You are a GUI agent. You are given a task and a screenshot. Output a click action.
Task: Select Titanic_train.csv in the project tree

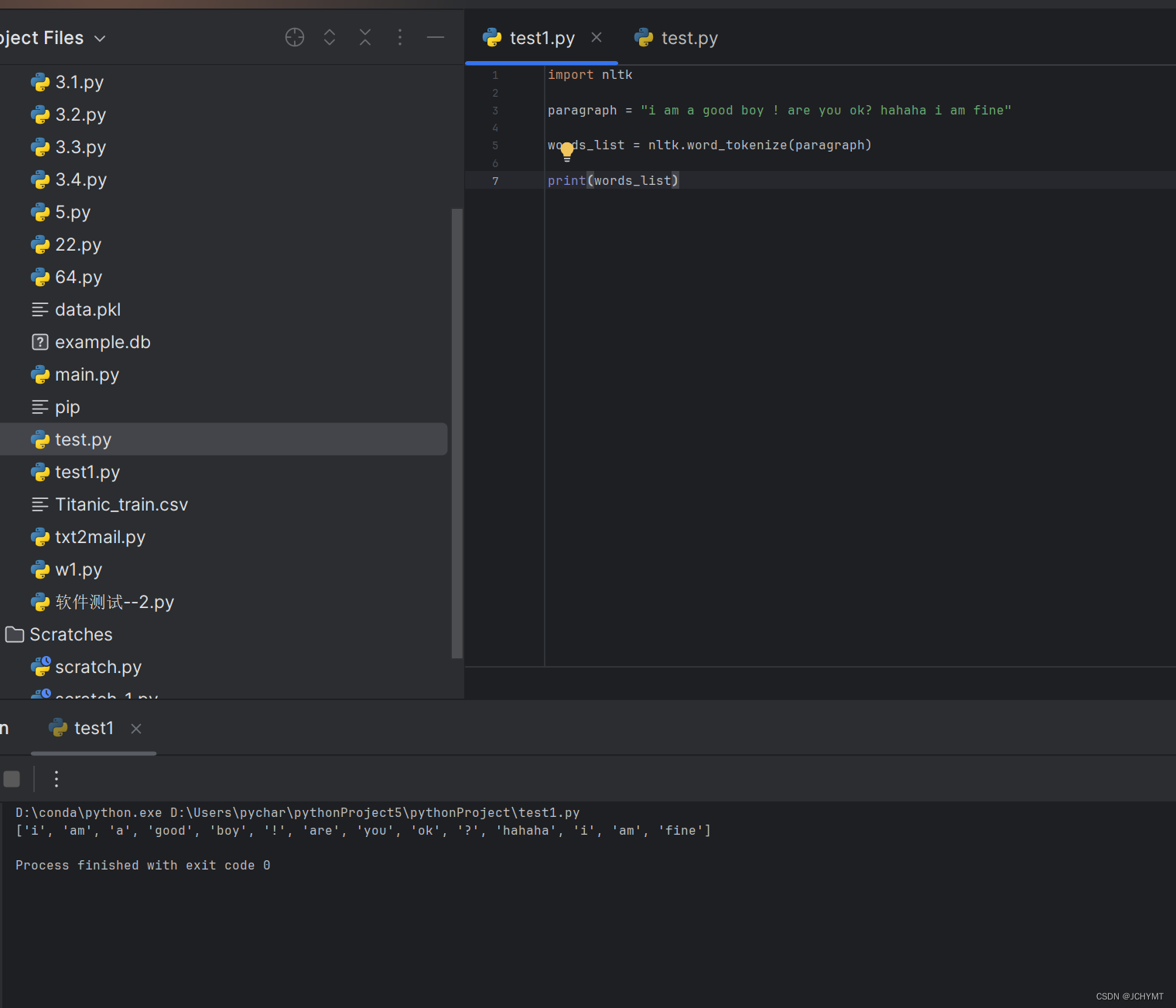click(121, 504)
